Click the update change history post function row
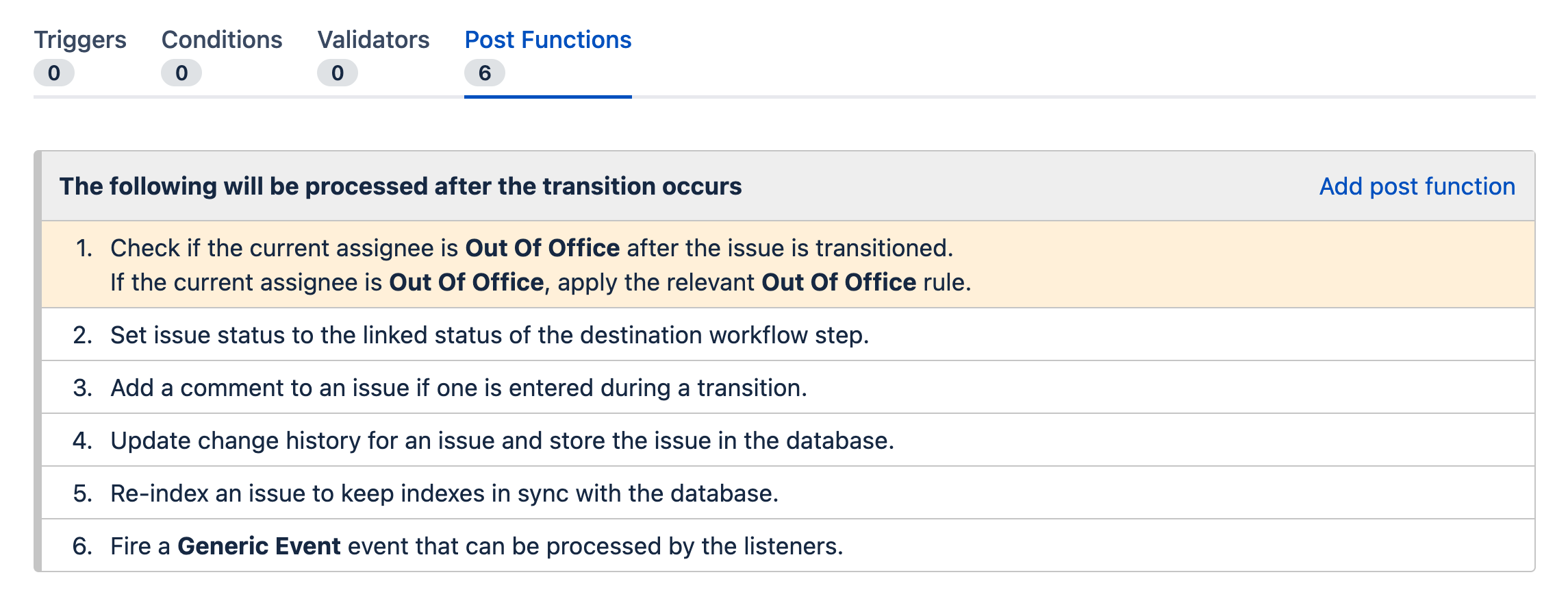Screen dimensions: 1568x614 [502, 441]
